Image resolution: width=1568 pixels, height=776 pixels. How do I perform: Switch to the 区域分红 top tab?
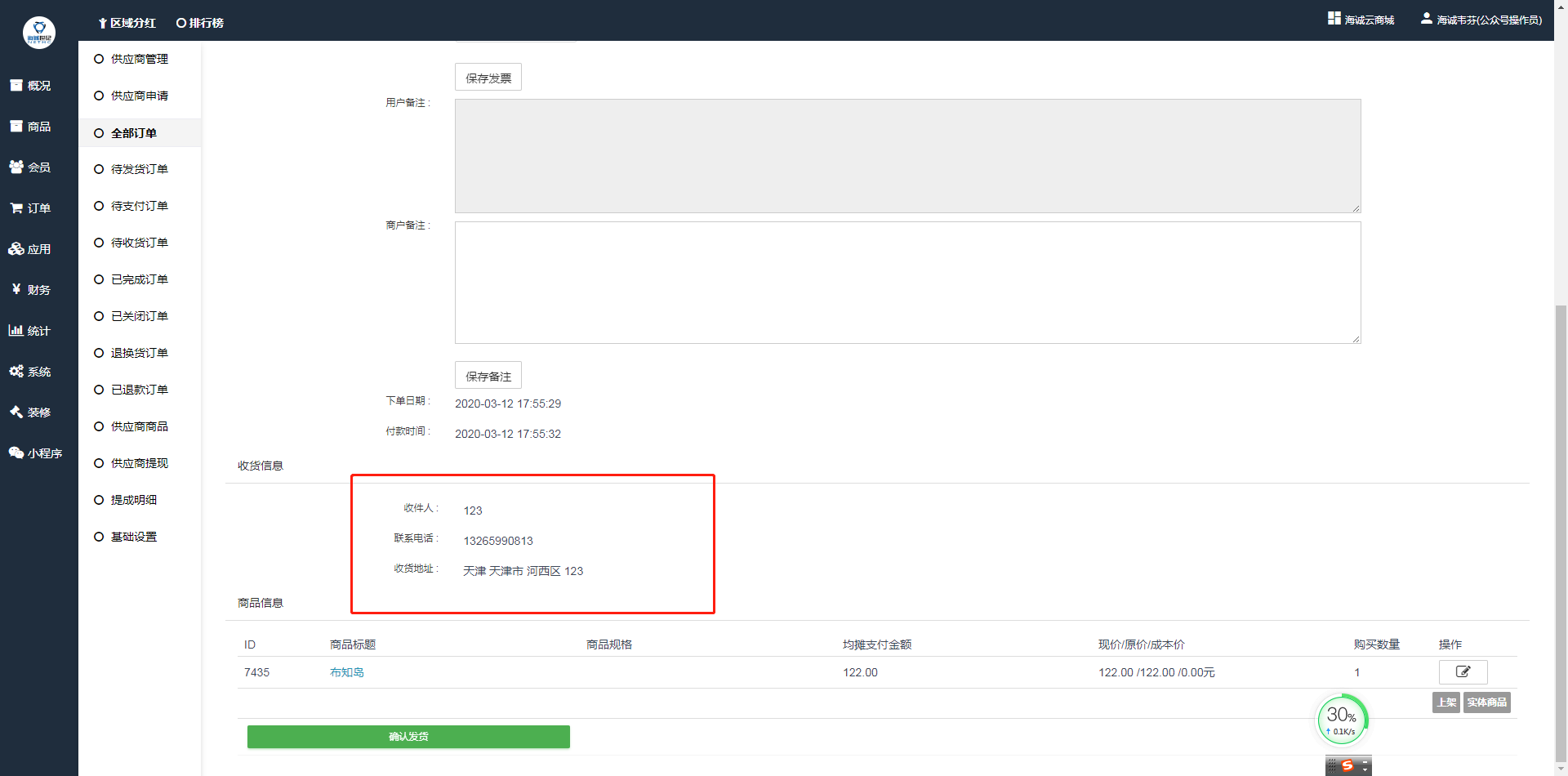tap(127, 23)
